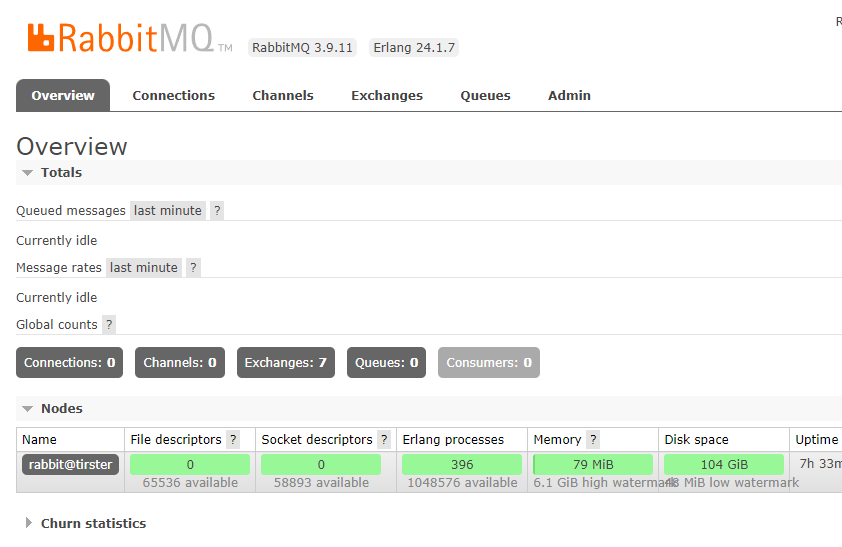The height and width of the screenshot is (547, 842).
Task: Click the Name column header
Action: (x=39, y=440)
